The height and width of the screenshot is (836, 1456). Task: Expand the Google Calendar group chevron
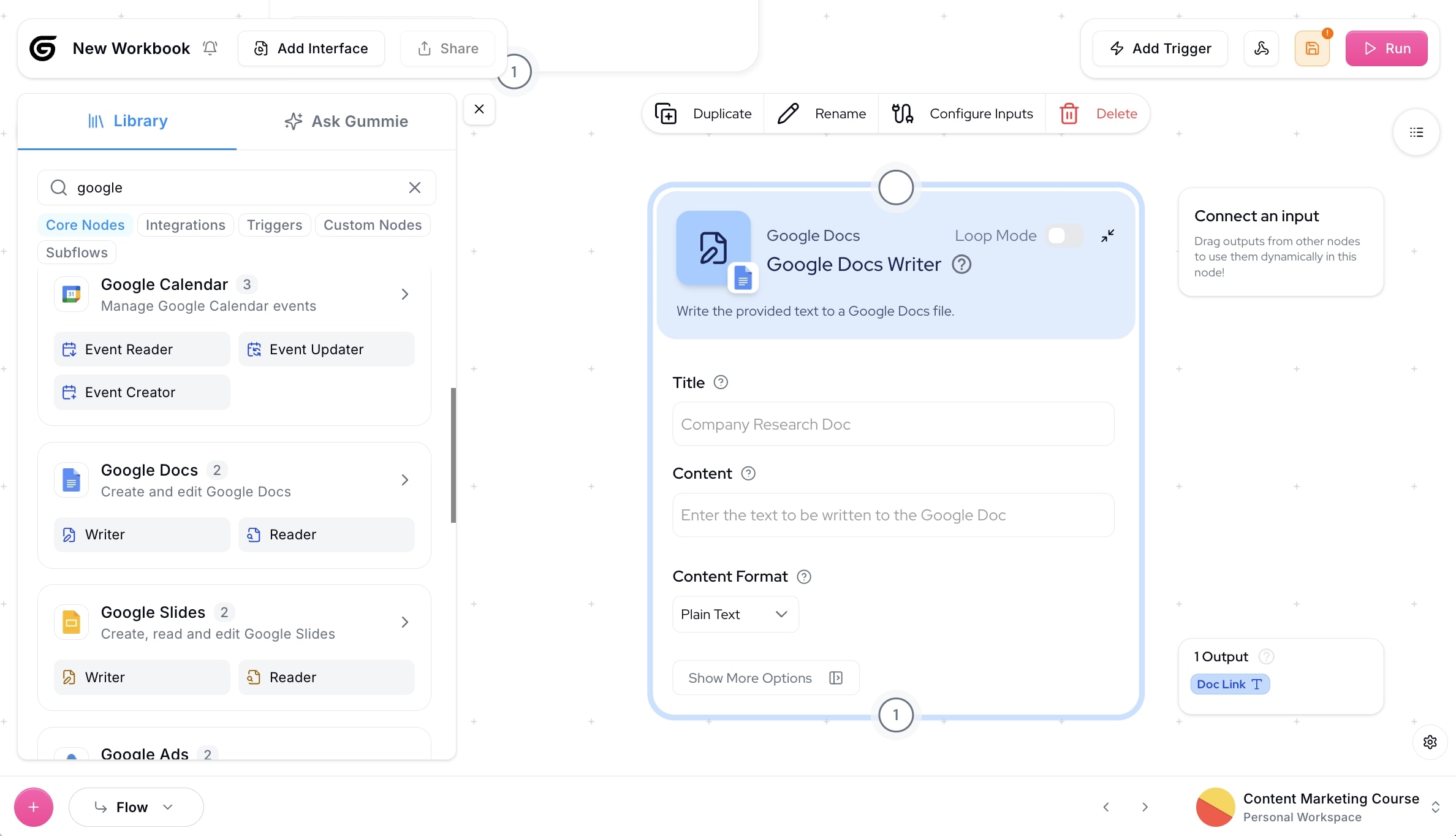click(x=404, y=295)
